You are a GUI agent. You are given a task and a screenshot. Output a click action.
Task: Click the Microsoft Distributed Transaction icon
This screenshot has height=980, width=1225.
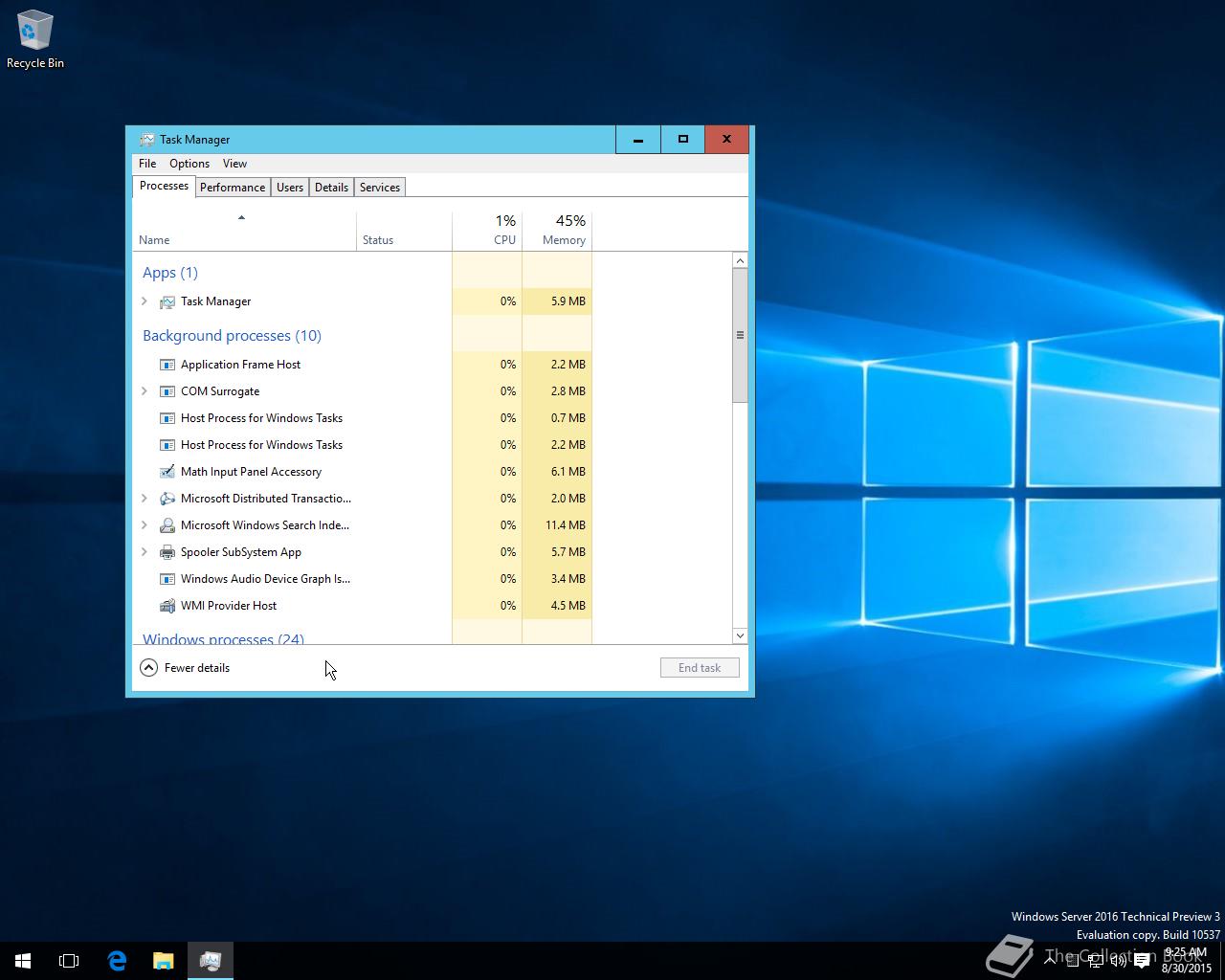point(167,499)
